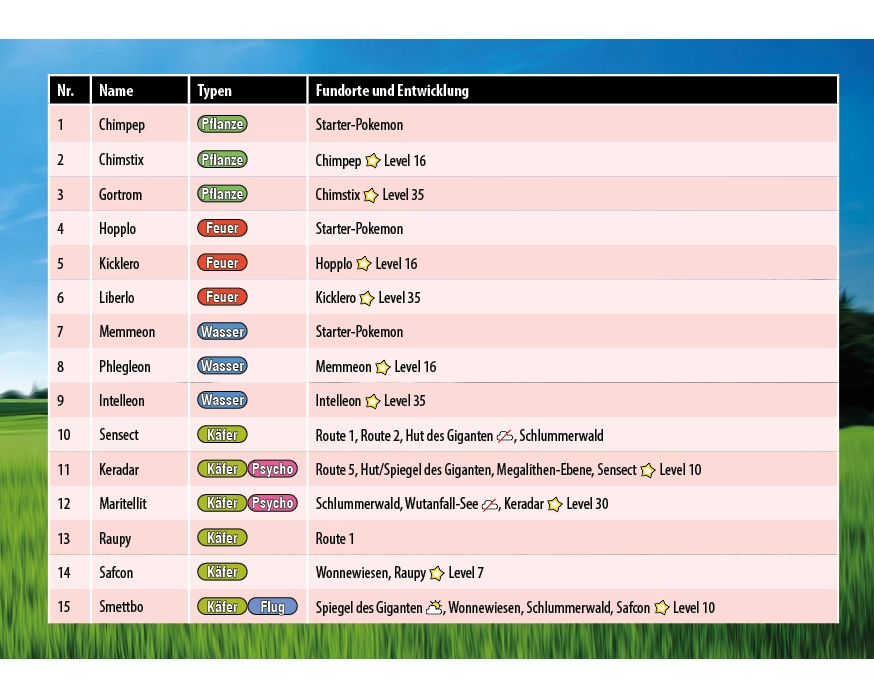Select the Pflanze type badge for Chimpep
The image size is (874, 699).
(x=222, y=125)
